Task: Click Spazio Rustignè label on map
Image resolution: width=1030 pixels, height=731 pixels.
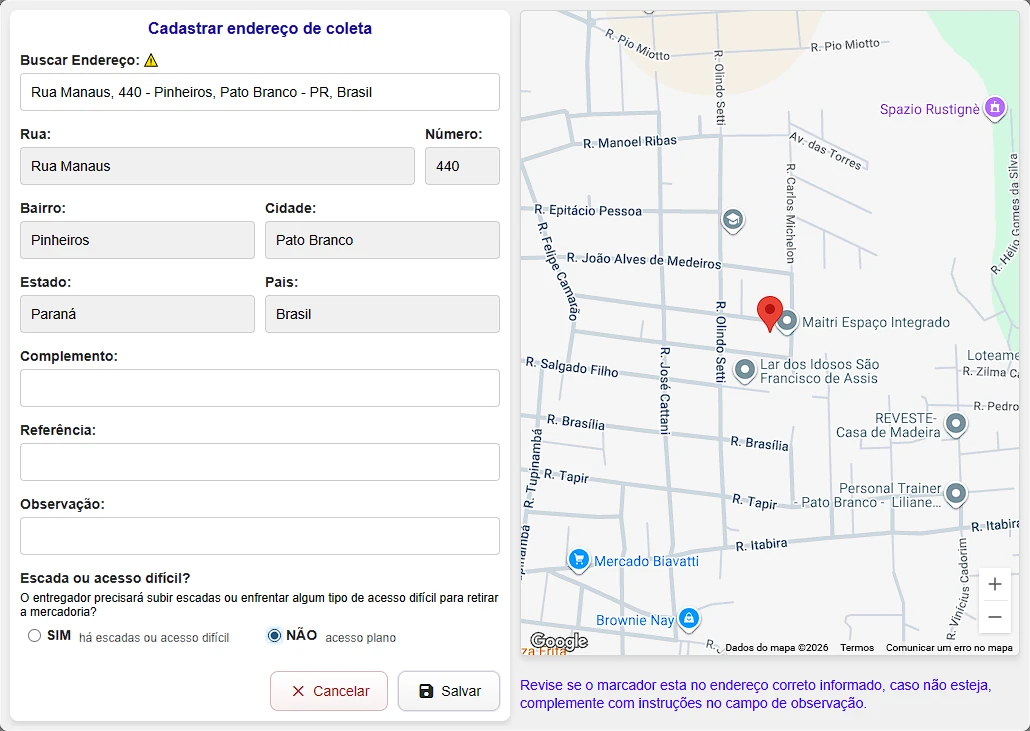Action: point(929,109)
